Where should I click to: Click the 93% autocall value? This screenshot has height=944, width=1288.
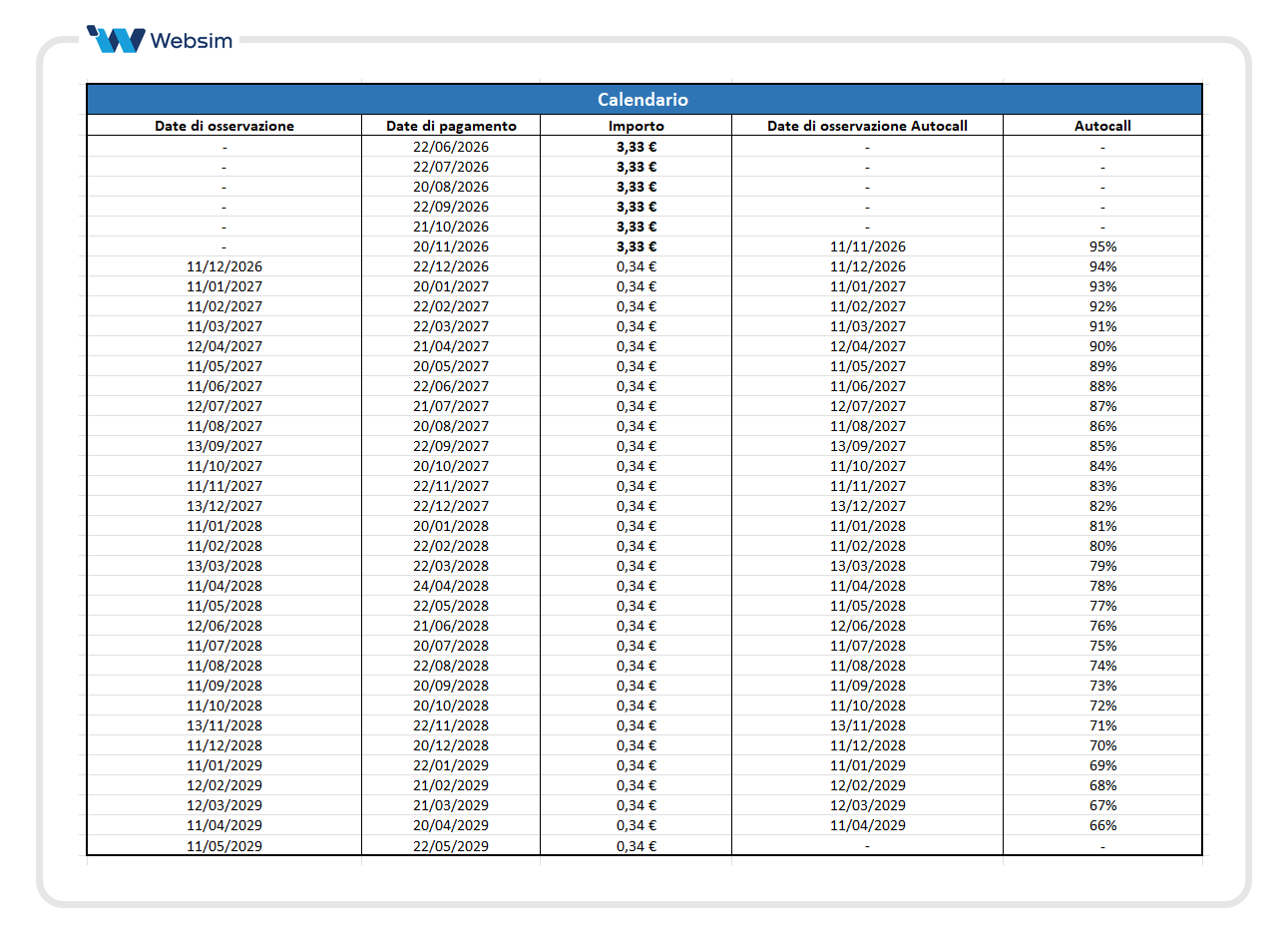[x=1102, y=286]
